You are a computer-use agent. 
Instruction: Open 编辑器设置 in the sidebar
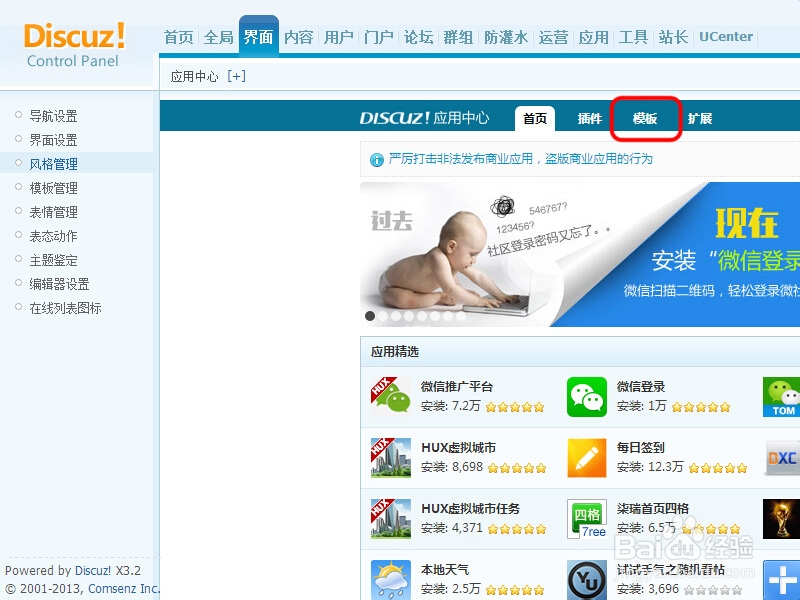click(x=59, y=284)
